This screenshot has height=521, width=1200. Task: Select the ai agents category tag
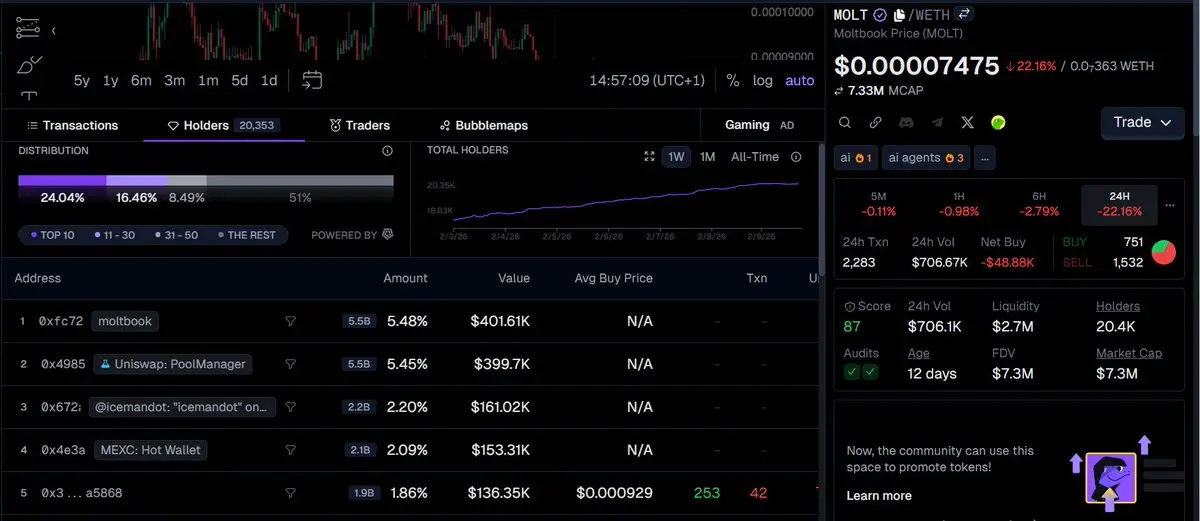pyautogui.click(x=926, y=158)
